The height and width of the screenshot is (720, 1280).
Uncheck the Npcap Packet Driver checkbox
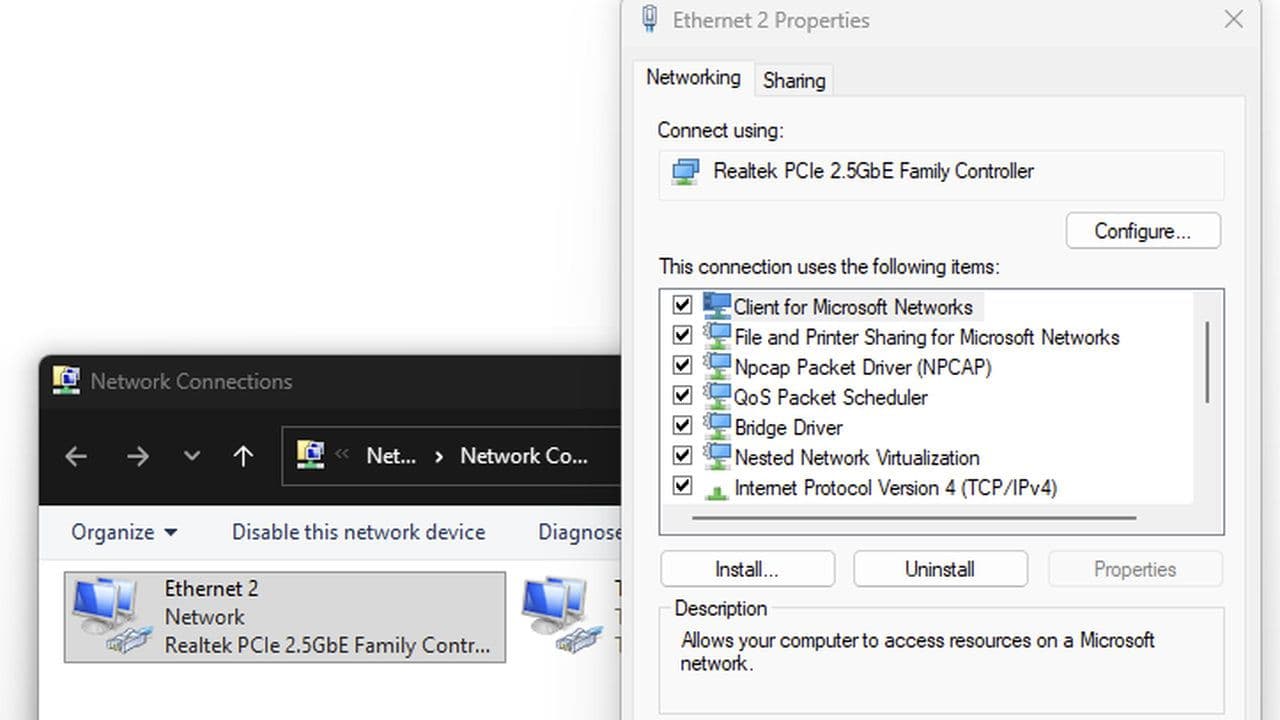(x=682, y=366)
